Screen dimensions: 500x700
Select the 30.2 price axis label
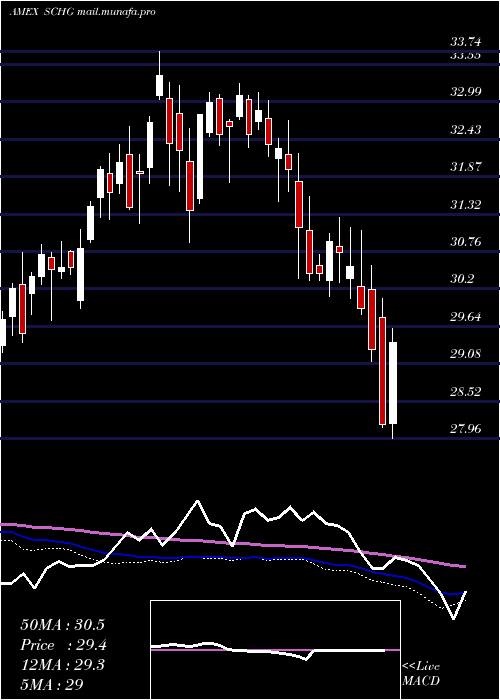pos(462,279)
